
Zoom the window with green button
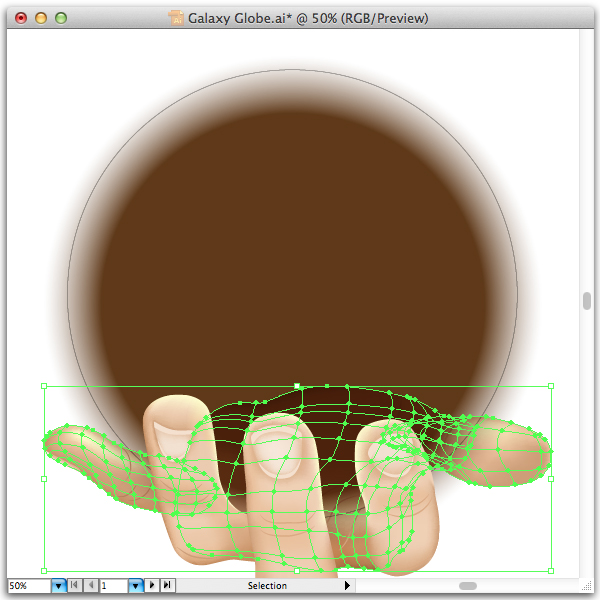(61, 18)
